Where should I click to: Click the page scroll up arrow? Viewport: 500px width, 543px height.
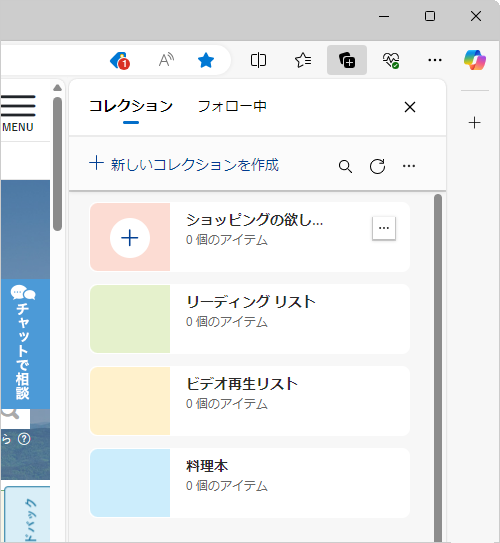[57, 88]
